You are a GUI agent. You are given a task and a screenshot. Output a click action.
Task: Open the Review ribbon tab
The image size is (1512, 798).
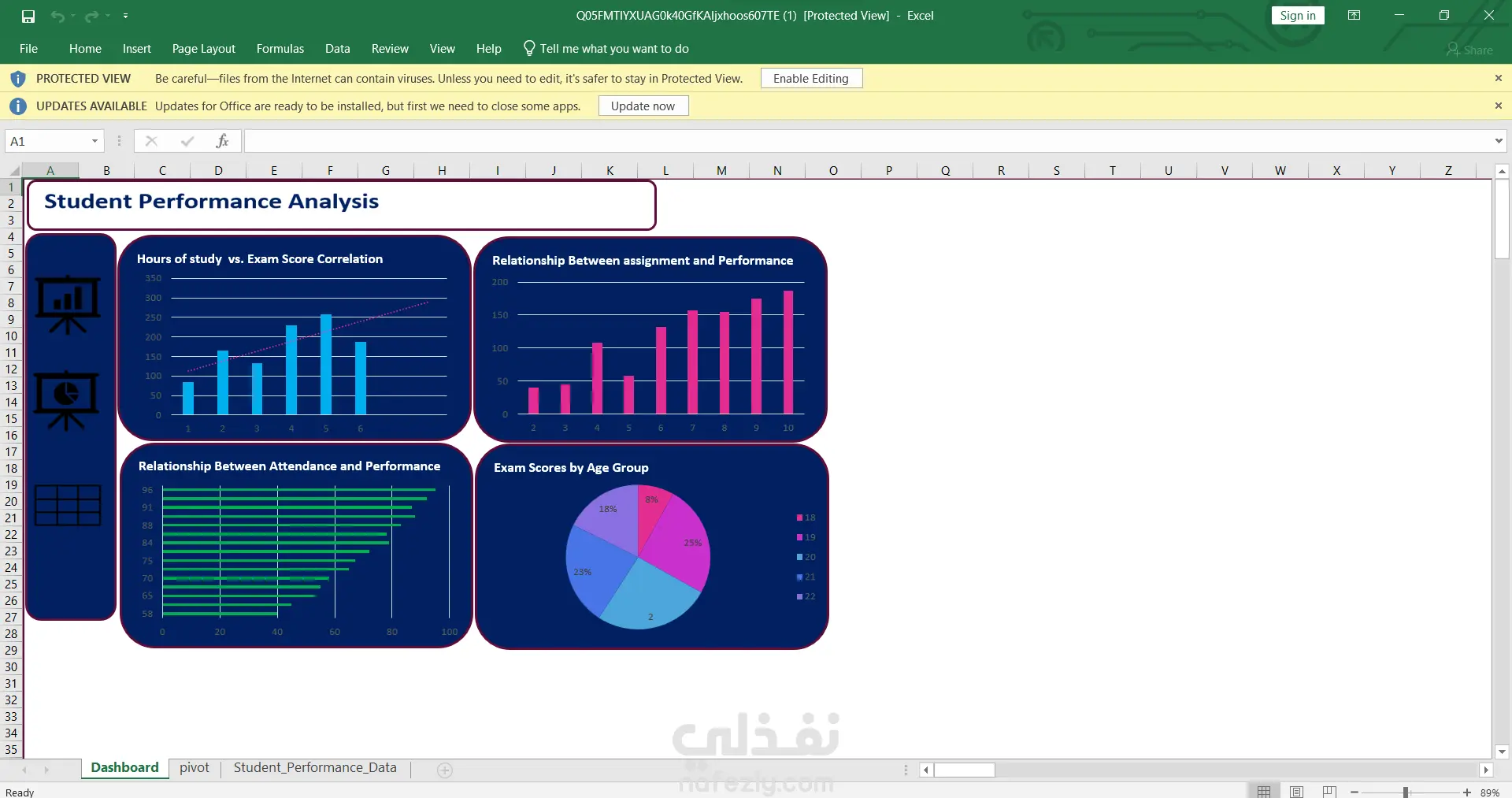pos(390,49)
